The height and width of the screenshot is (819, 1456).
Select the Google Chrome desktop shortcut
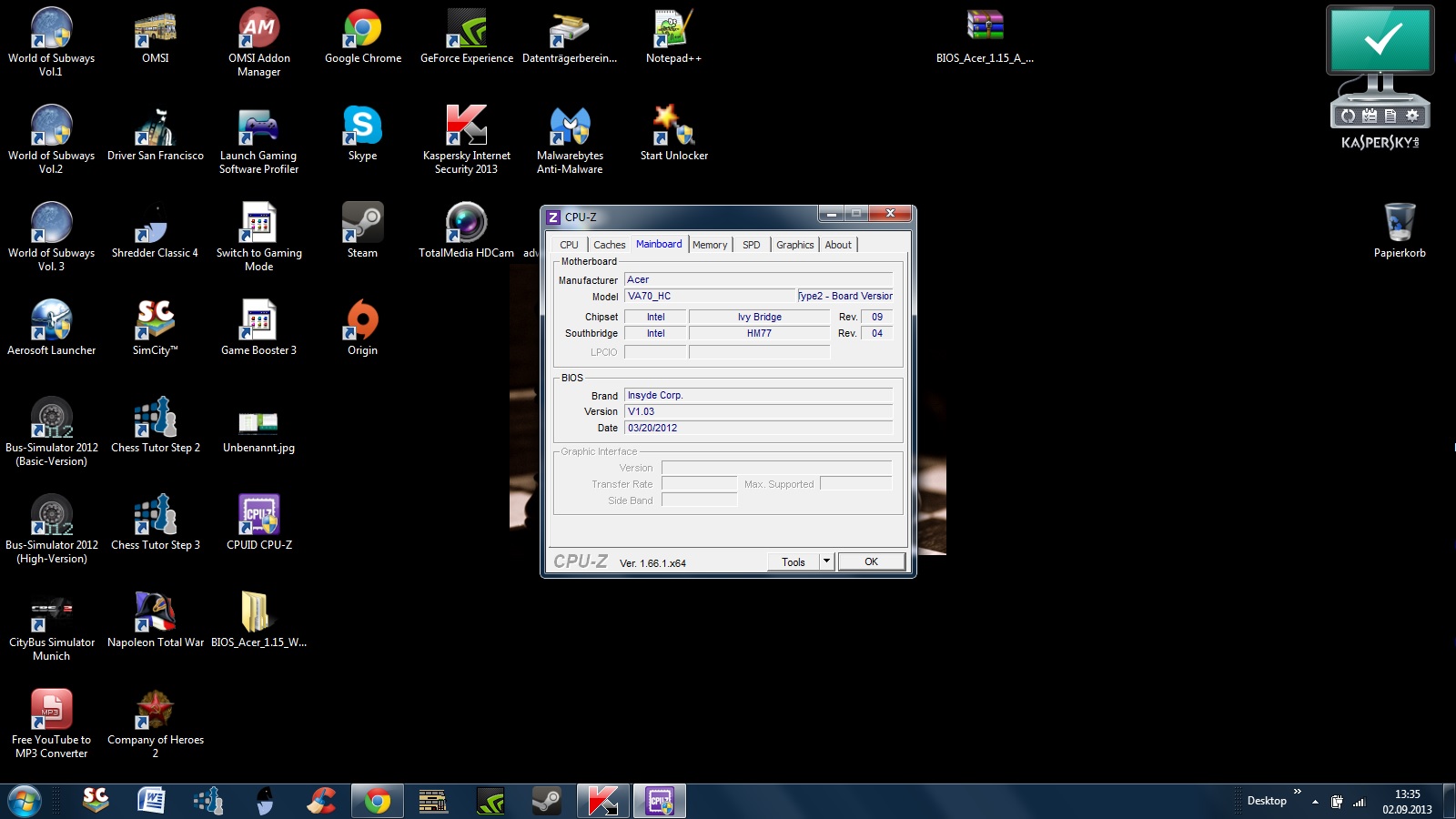[363, 36]
